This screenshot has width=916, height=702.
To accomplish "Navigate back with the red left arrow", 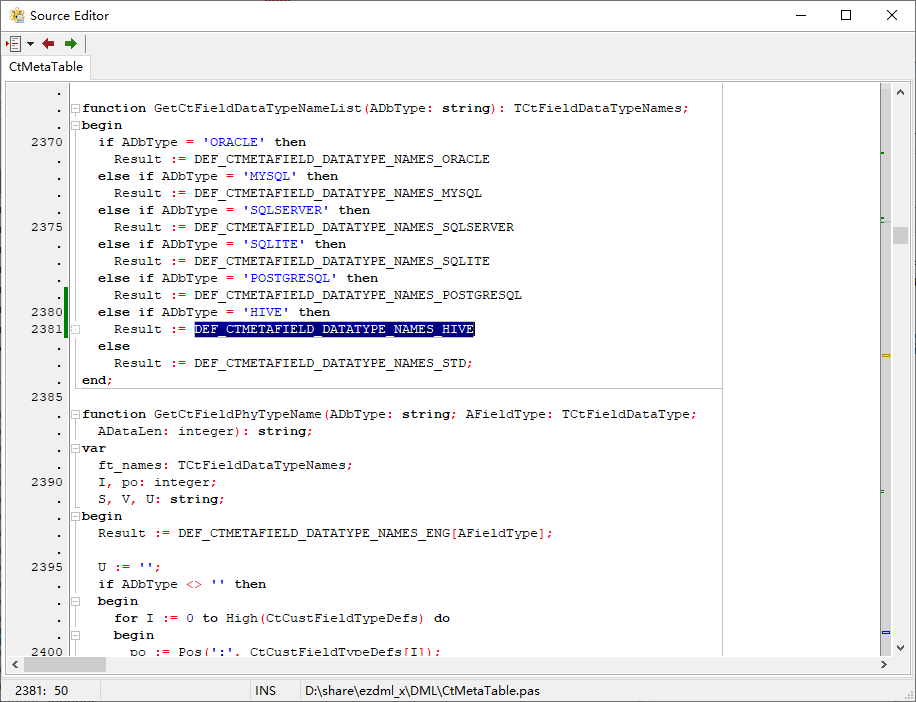I will pyautogui.click(x=48, y=44).
